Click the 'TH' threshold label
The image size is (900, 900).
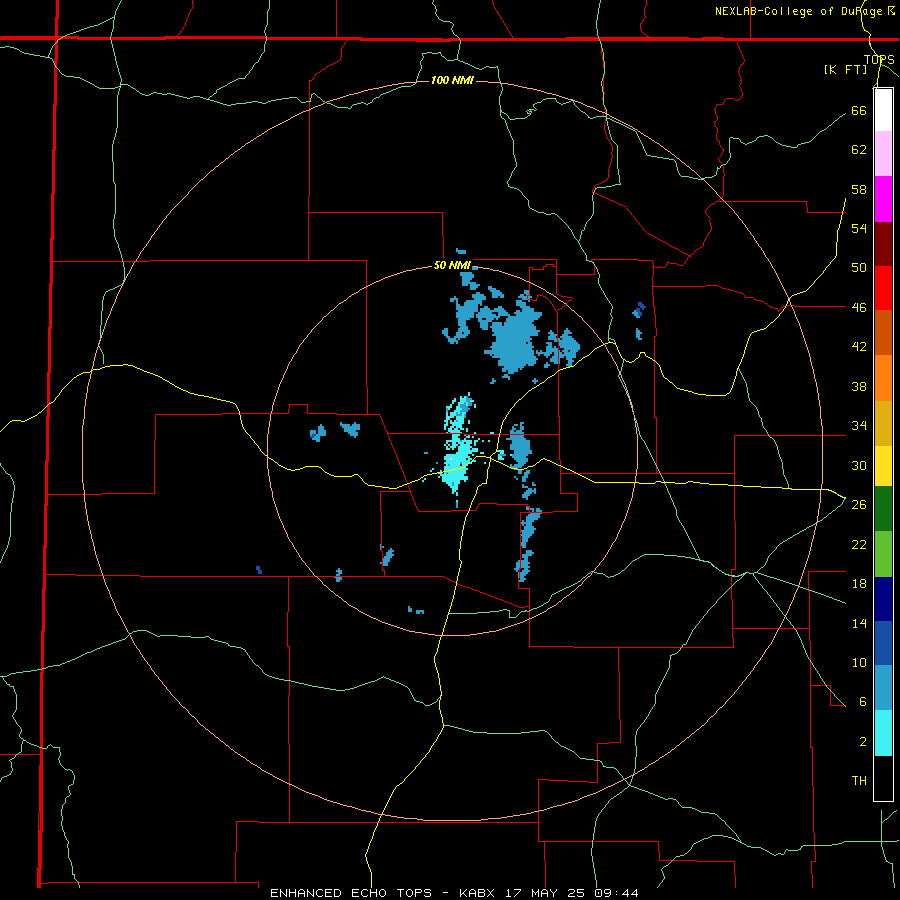click(859, 781)
